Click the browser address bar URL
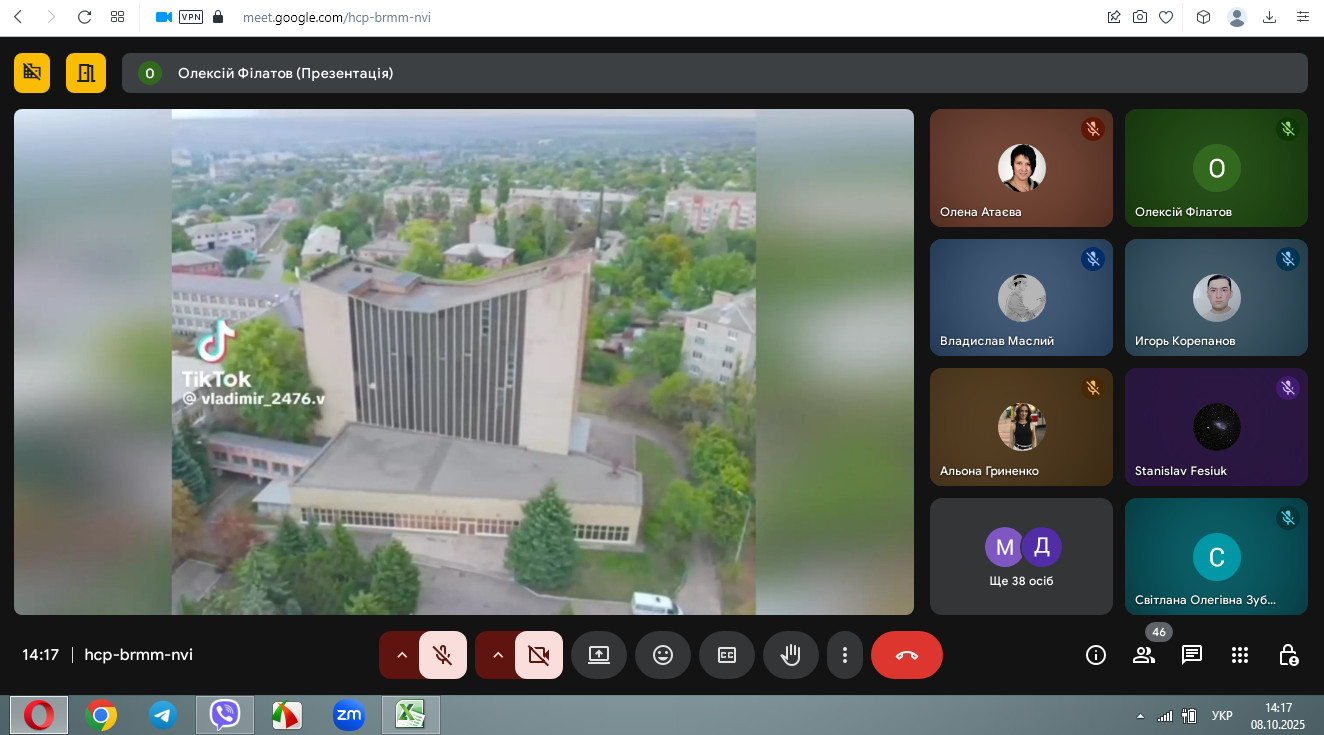The image size is (1324, 735). click(x=337, y=17)
